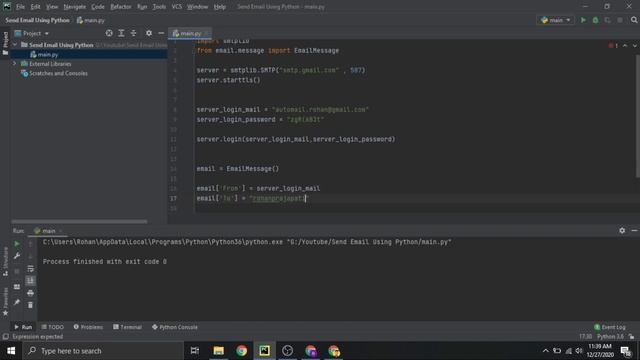640x360 pixels.
Task: Open the Refactor menu
Action: [121, 7]
